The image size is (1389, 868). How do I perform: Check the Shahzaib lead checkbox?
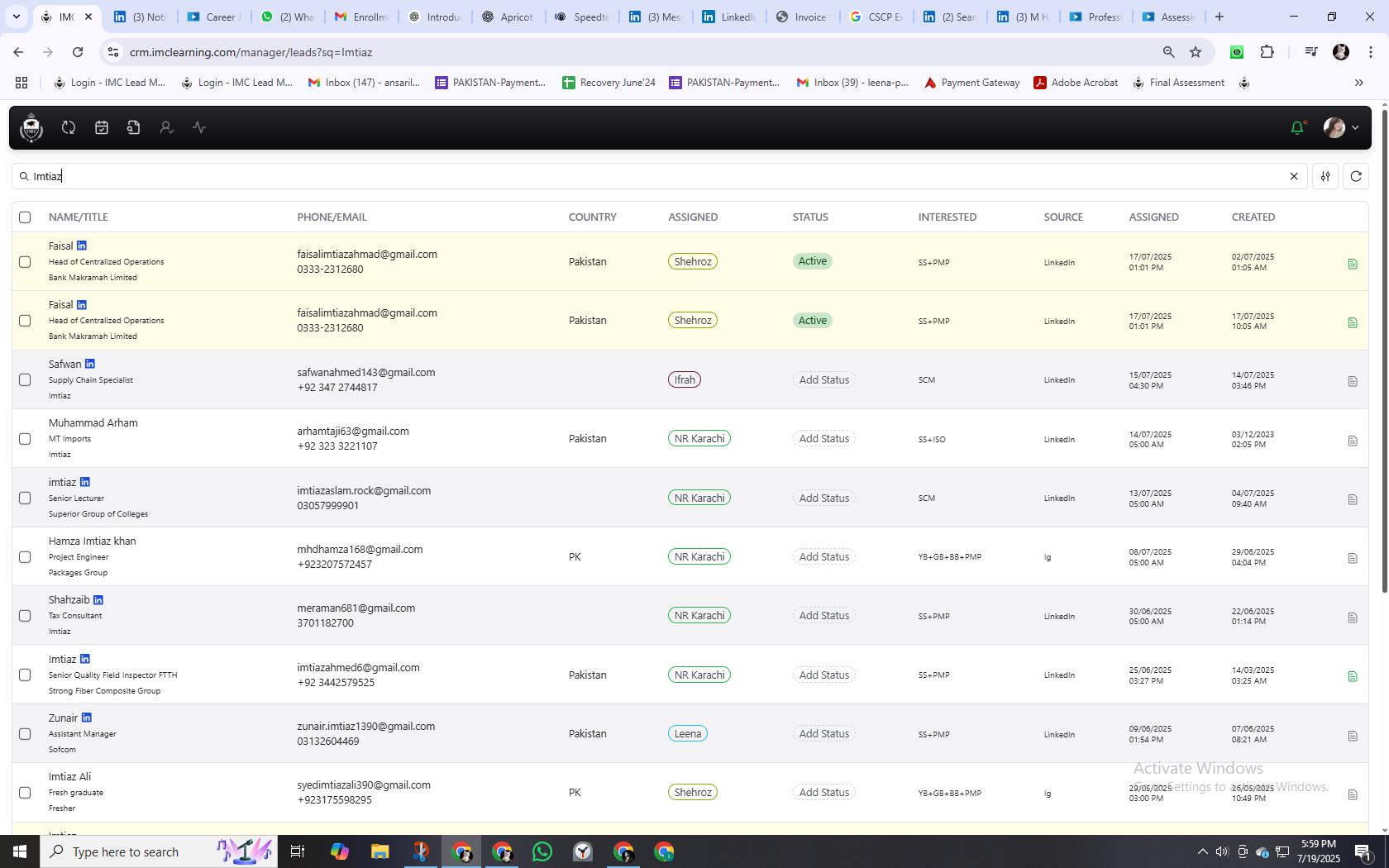click(x=25, y=616)
